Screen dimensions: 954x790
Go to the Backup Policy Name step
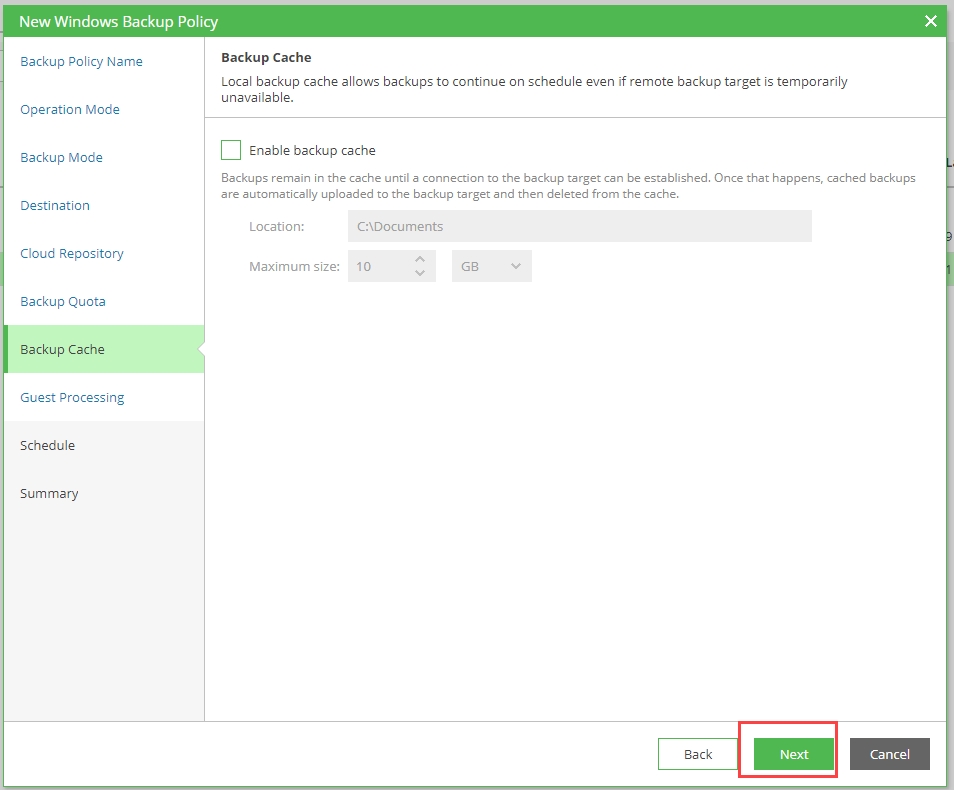[81, 61]
